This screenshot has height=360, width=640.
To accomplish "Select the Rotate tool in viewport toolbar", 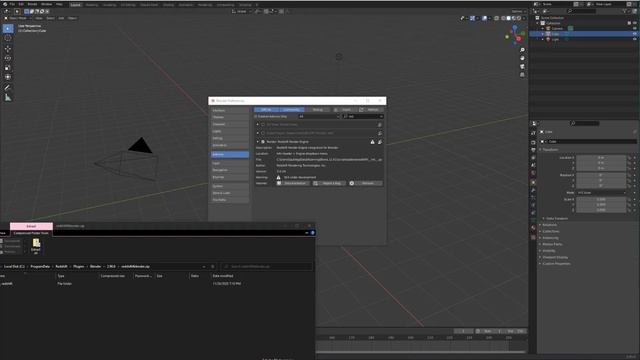I will tap(8, 58).
